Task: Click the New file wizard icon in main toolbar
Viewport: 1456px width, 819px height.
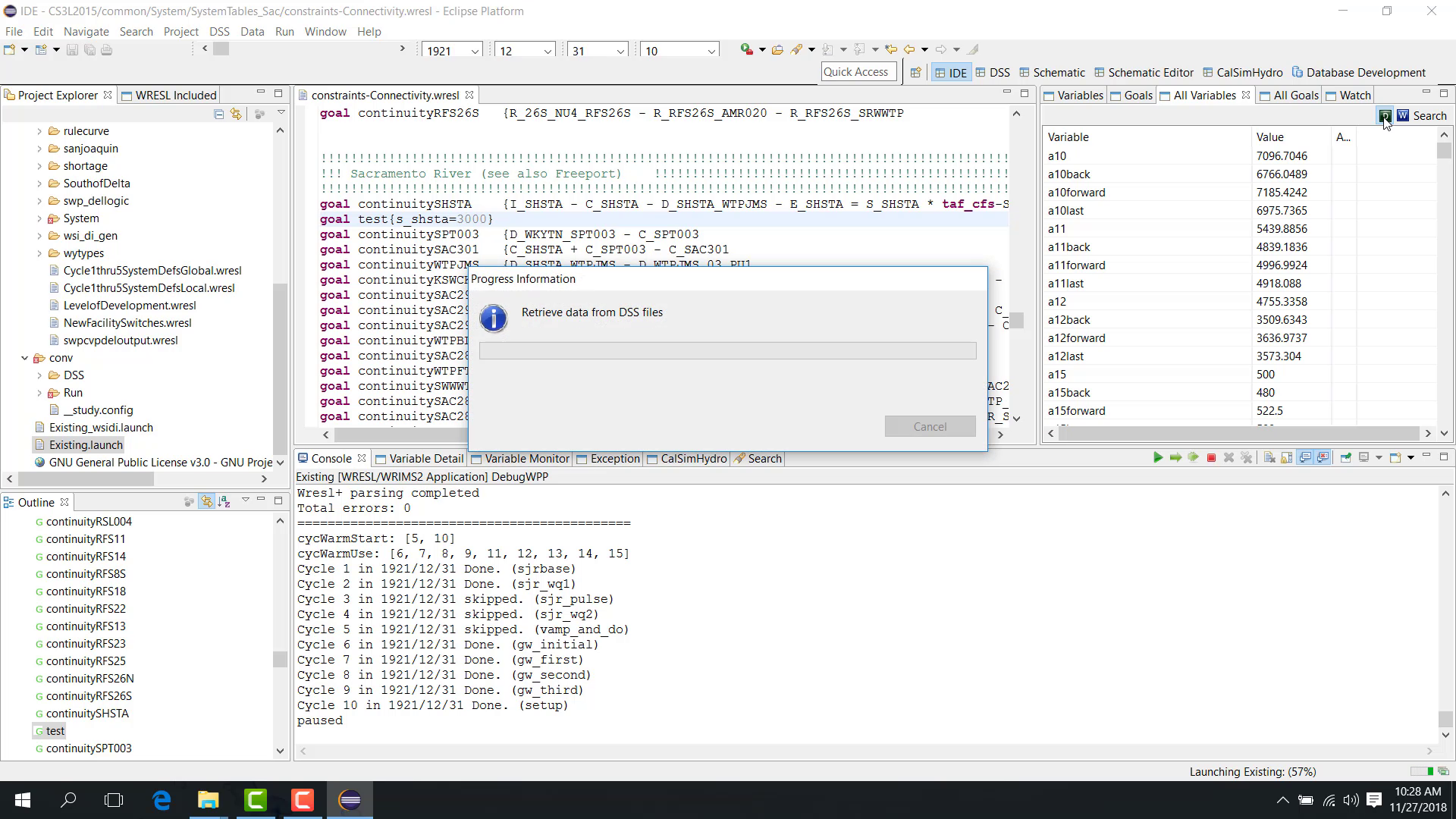Action: 9,50
